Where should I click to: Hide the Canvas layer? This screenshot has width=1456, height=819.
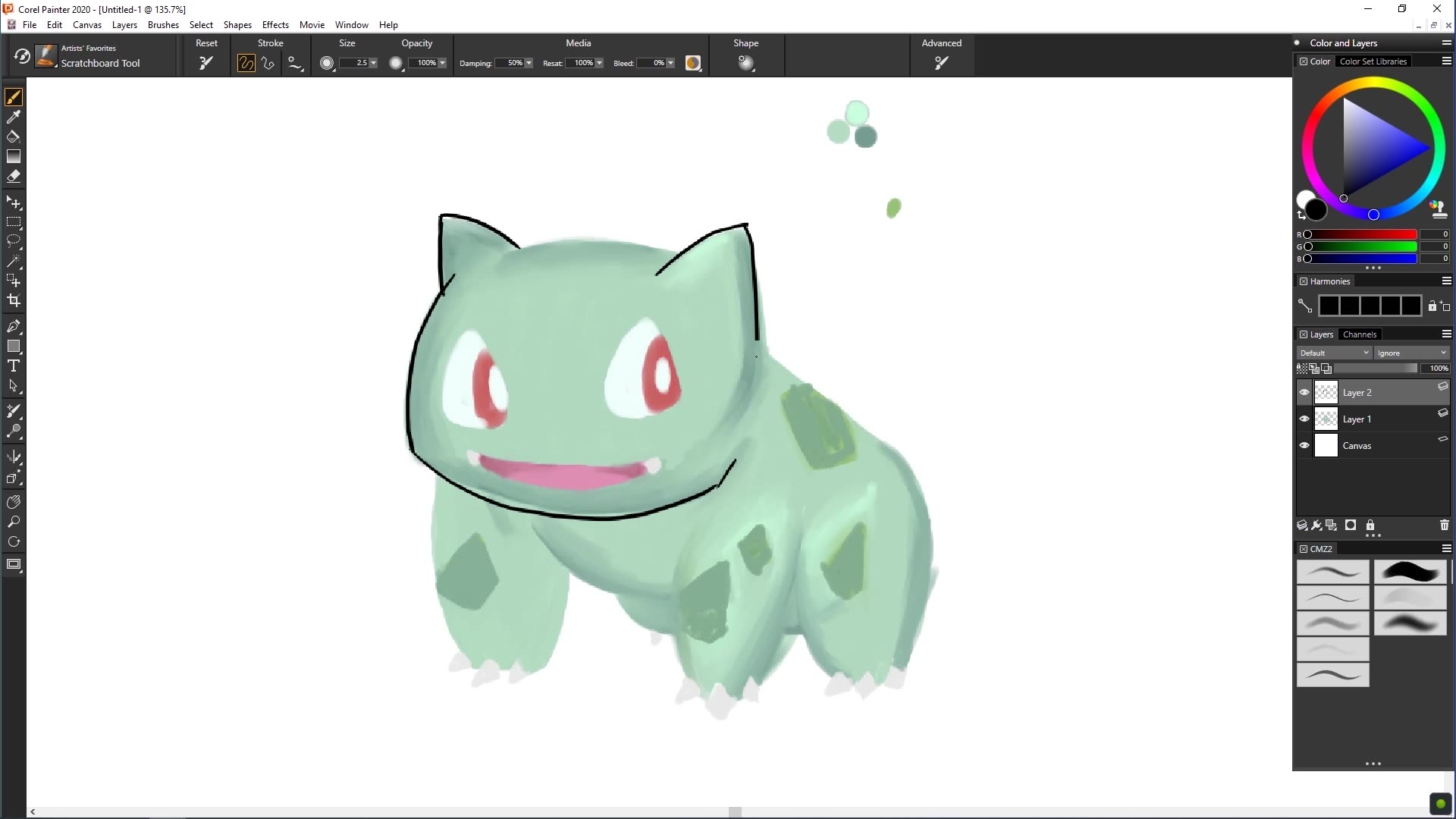(1304, 445)
